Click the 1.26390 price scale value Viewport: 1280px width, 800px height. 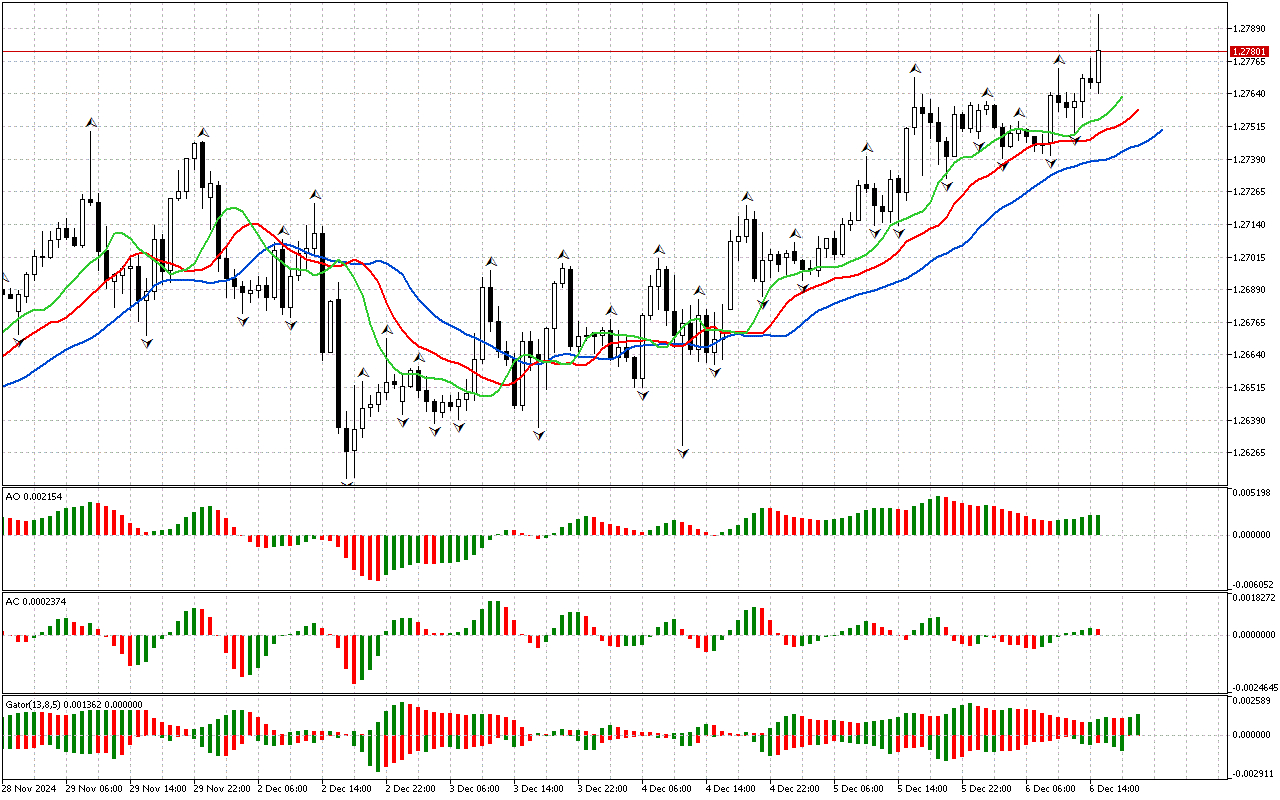click(x=1250, y=421)
